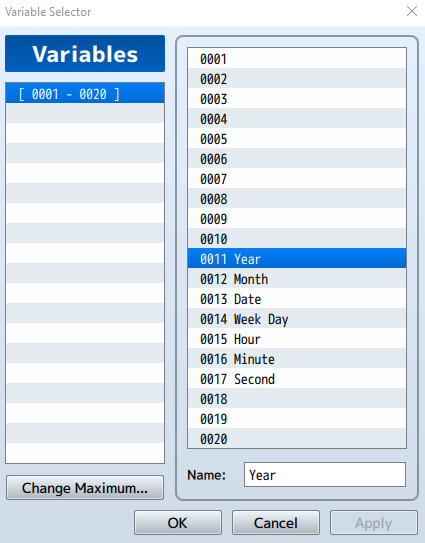This screenshot has height=543, width=425.
Task: Cancel the Variable Selector dialog
Action: point(276,523)
